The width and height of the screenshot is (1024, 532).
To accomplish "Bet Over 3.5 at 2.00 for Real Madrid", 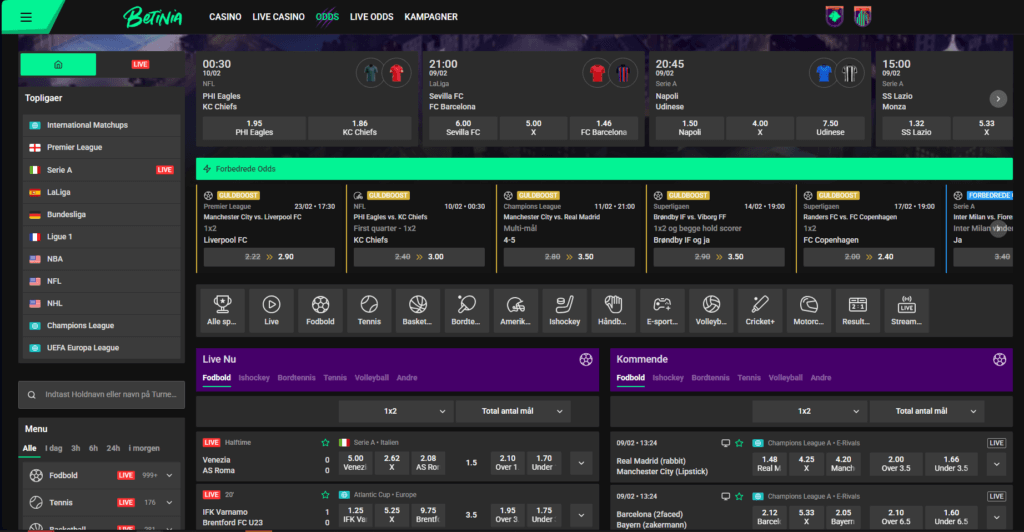I will [896, 464].
